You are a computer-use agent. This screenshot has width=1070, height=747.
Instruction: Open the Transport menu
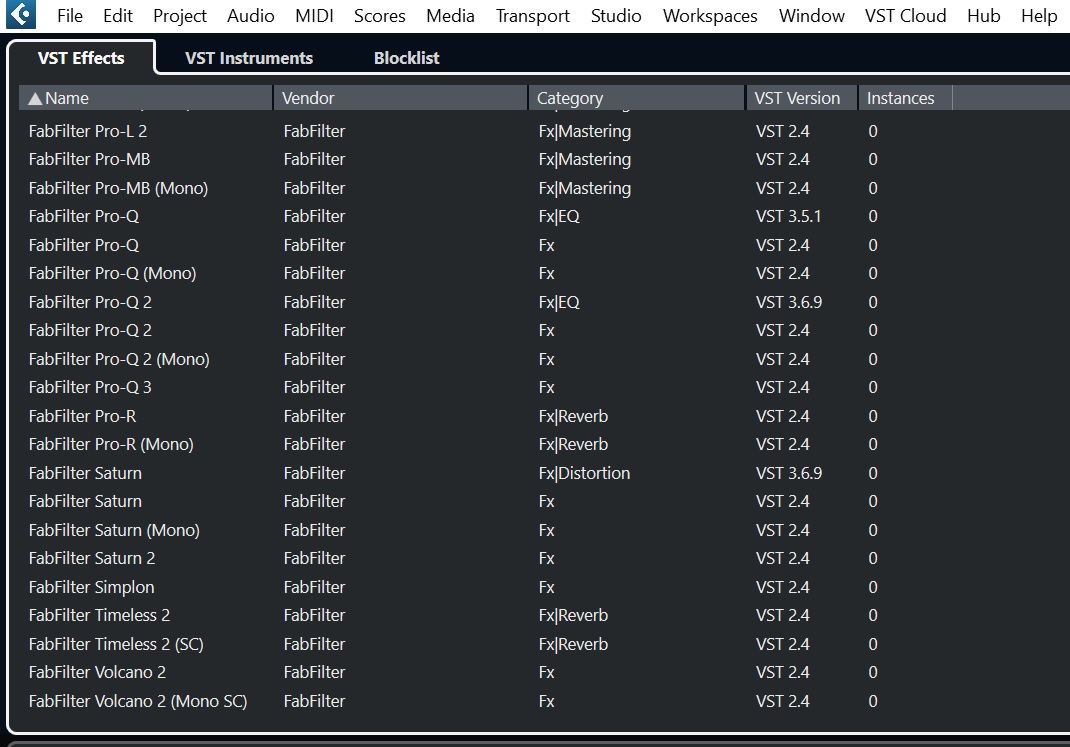click(x=532, y=16)
